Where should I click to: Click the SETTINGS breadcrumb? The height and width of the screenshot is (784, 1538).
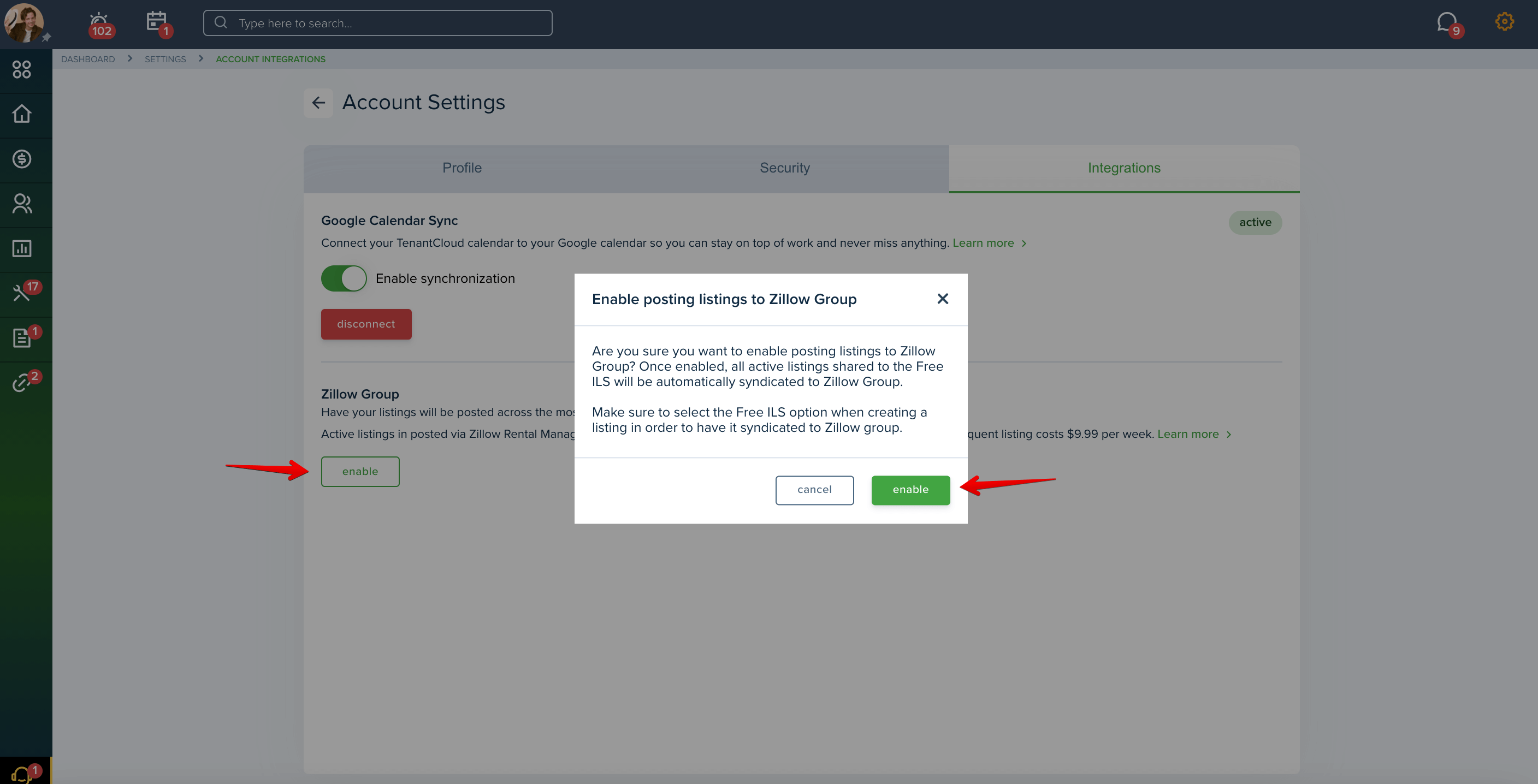tap(165, 59)
